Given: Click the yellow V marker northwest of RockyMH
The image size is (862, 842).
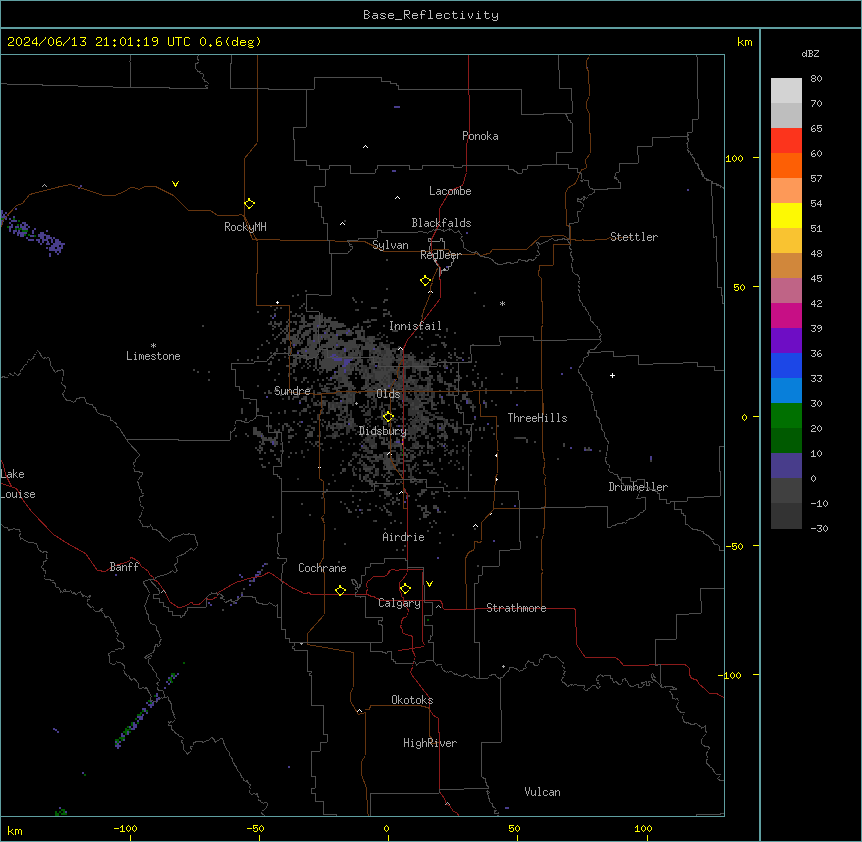Looking at the screenshot, I should tap(175, 184).
